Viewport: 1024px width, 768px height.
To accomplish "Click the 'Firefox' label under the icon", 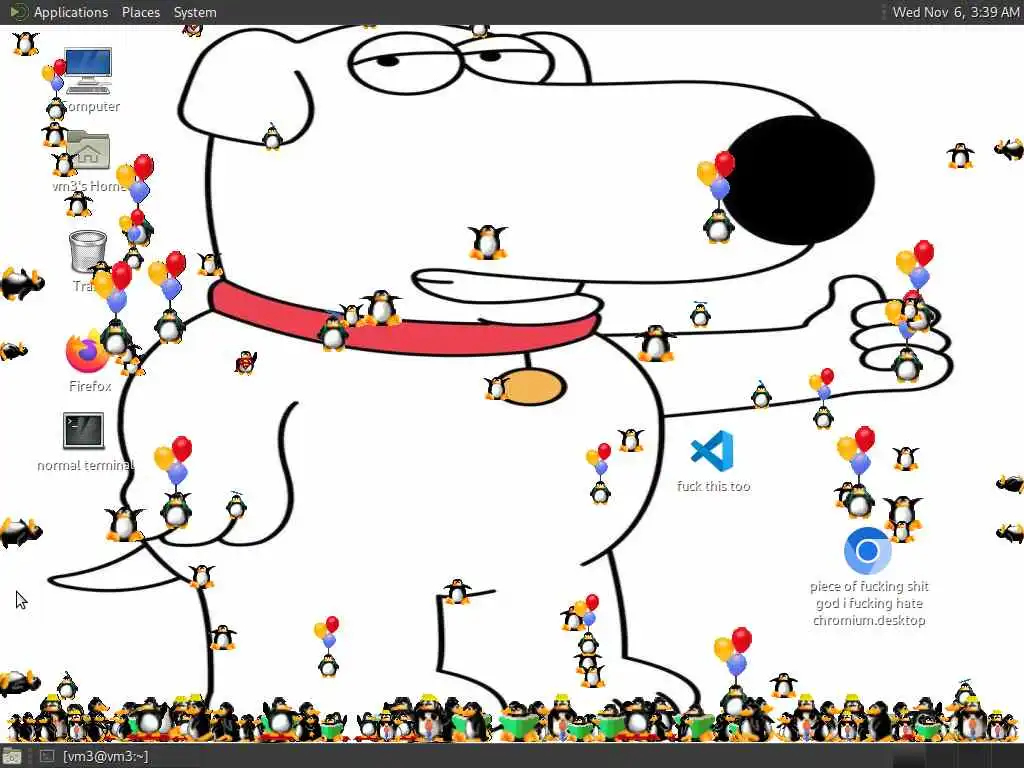I will click(x=90, y=387).
